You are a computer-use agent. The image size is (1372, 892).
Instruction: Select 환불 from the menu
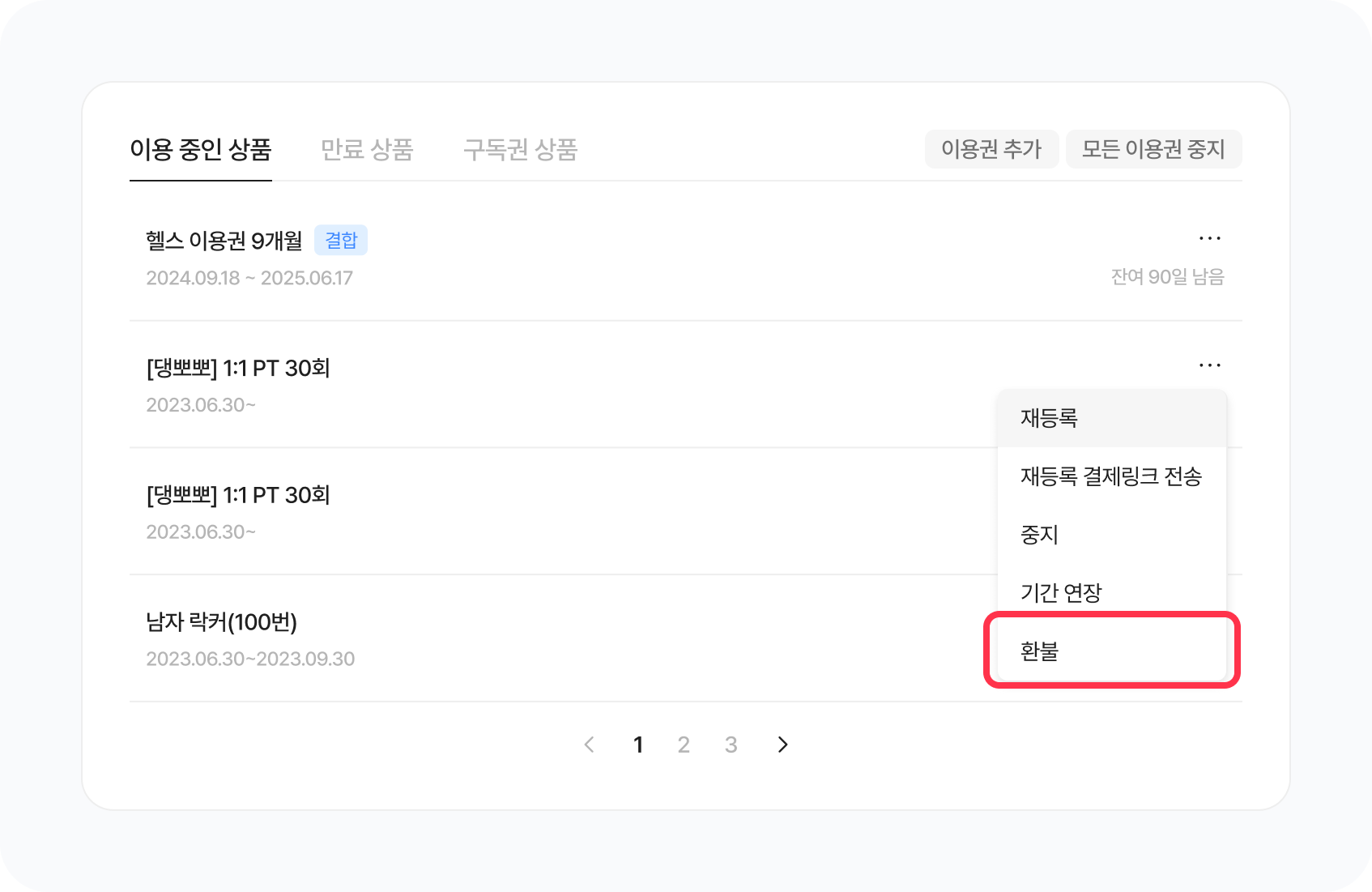[x=1040, y=651]
